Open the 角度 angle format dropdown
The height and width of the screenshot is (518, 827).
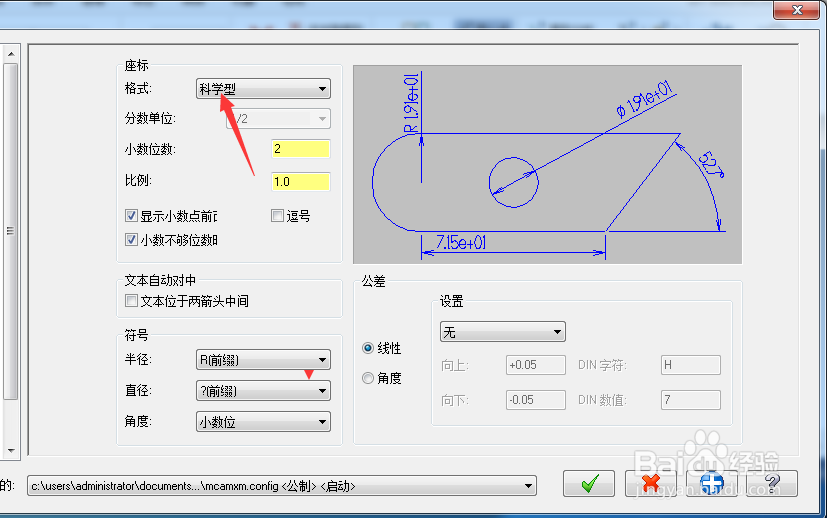263,422
